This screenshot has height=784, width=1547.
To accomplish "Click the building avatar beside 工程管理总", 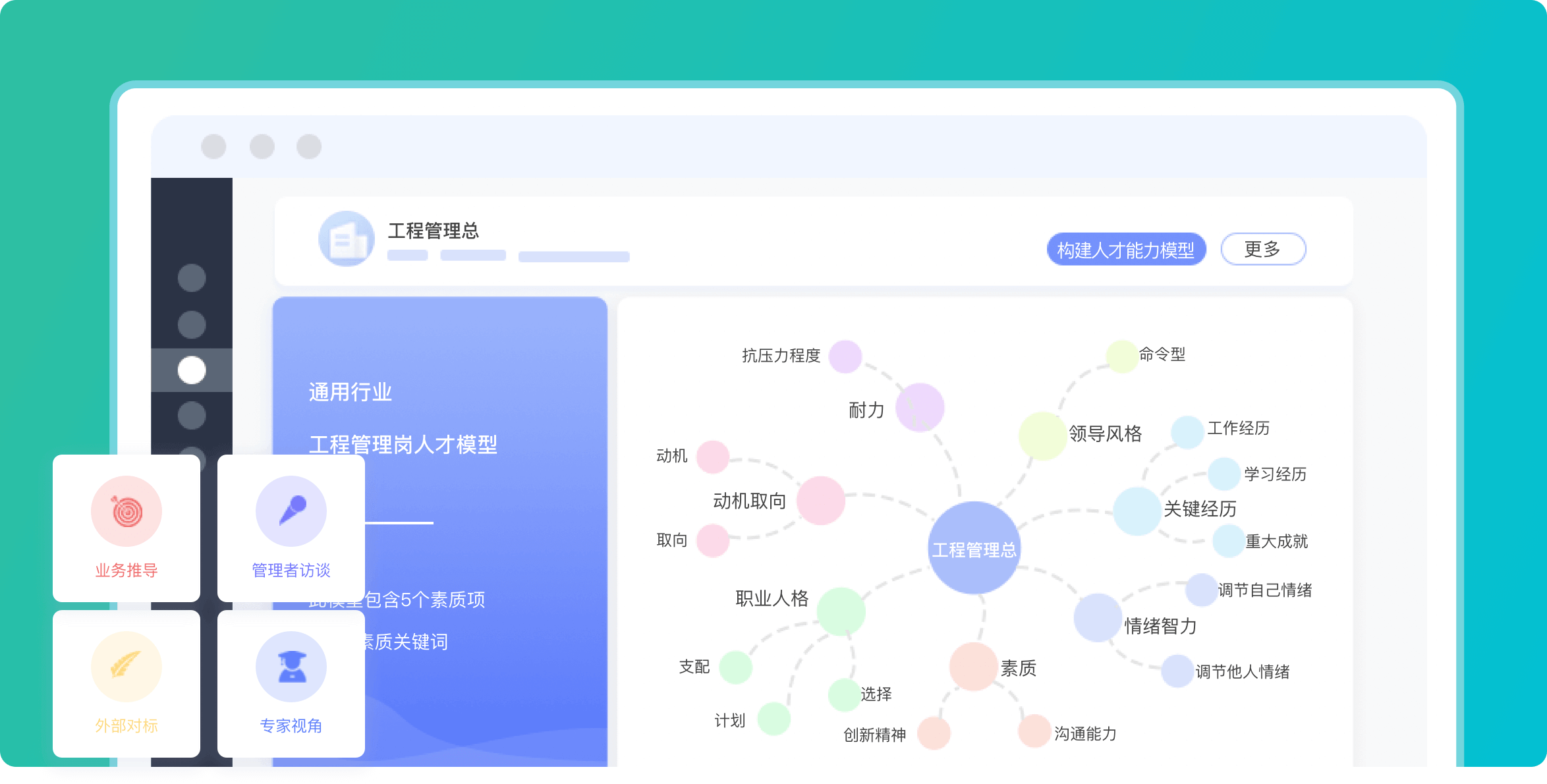I will [x=347, y=238].
